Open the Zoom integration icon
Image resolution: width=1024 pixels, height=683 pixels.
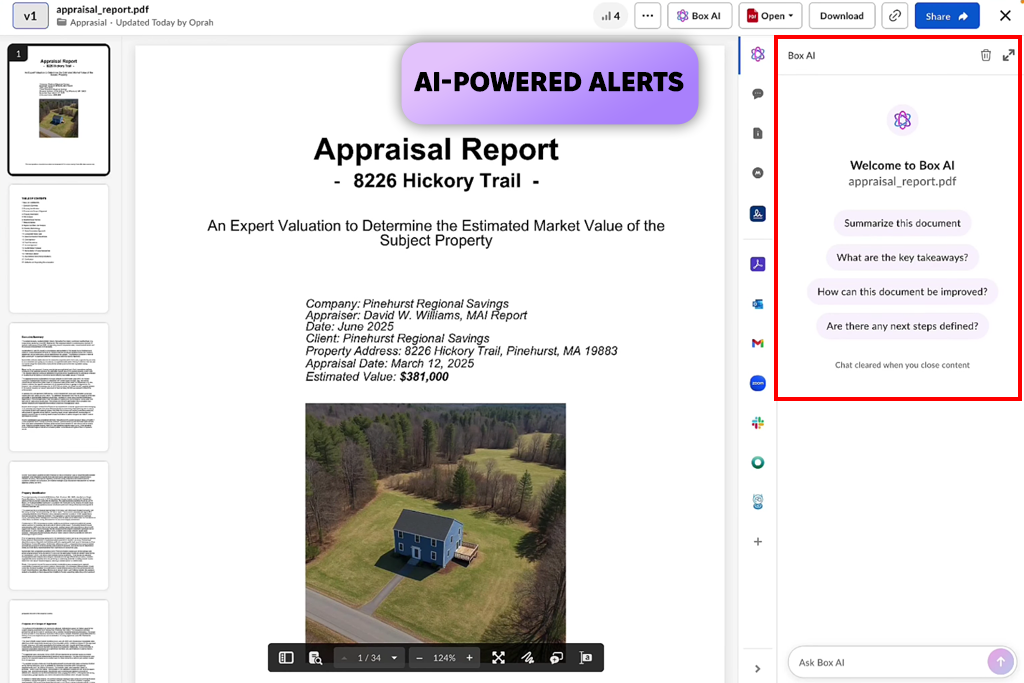[758, 383]
